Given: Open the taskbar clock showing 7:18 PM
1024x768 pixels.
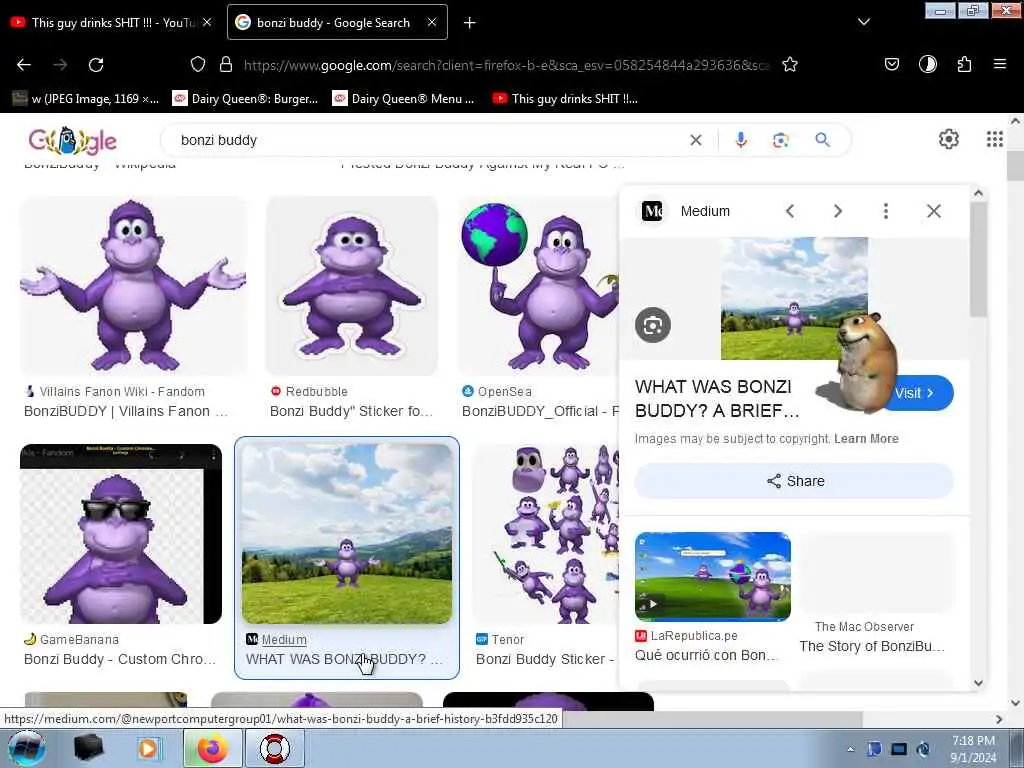Looking at the screenshot, I should [x=973, y=749].
